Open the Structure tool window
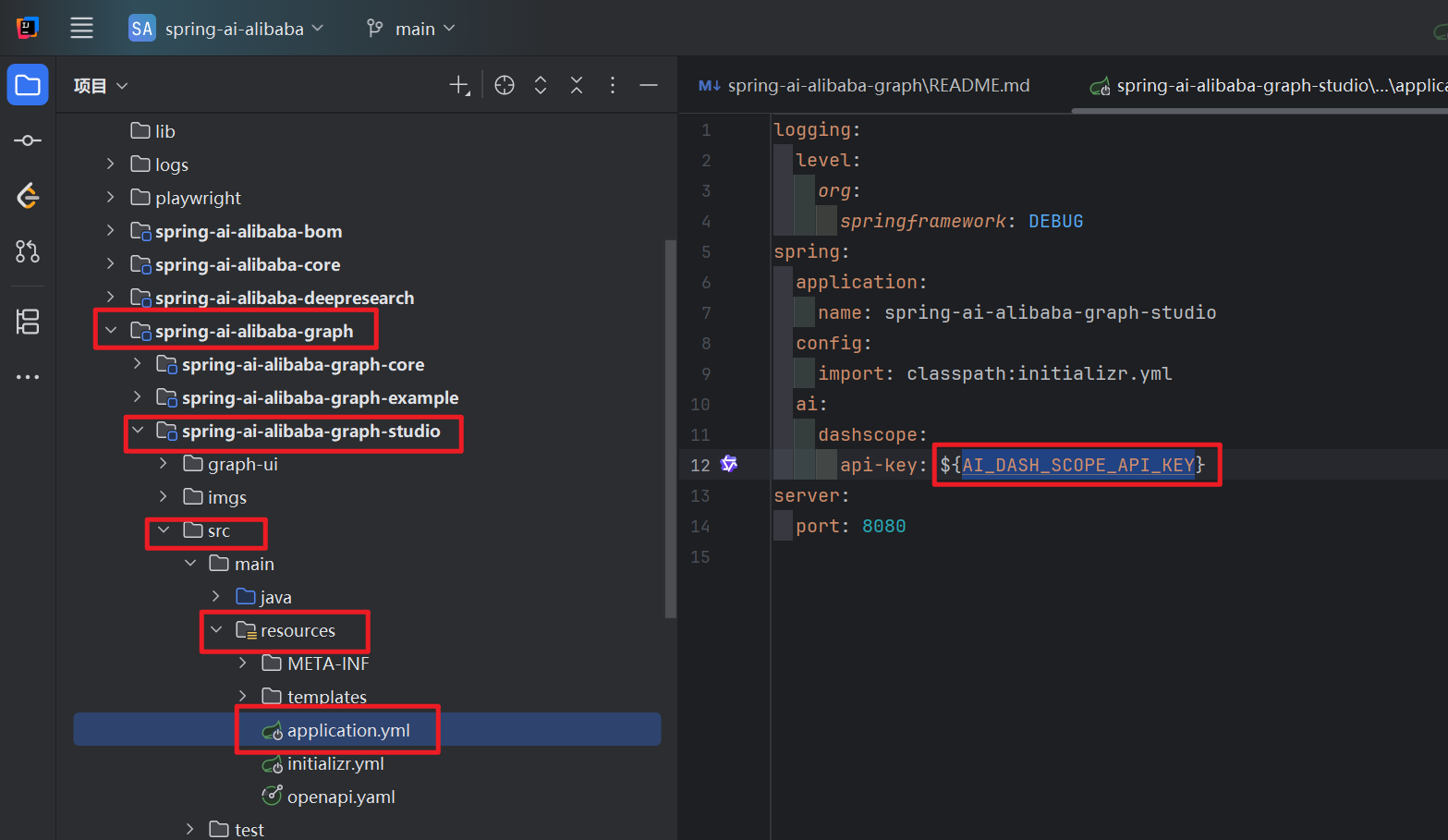 [x=28, y=322]
